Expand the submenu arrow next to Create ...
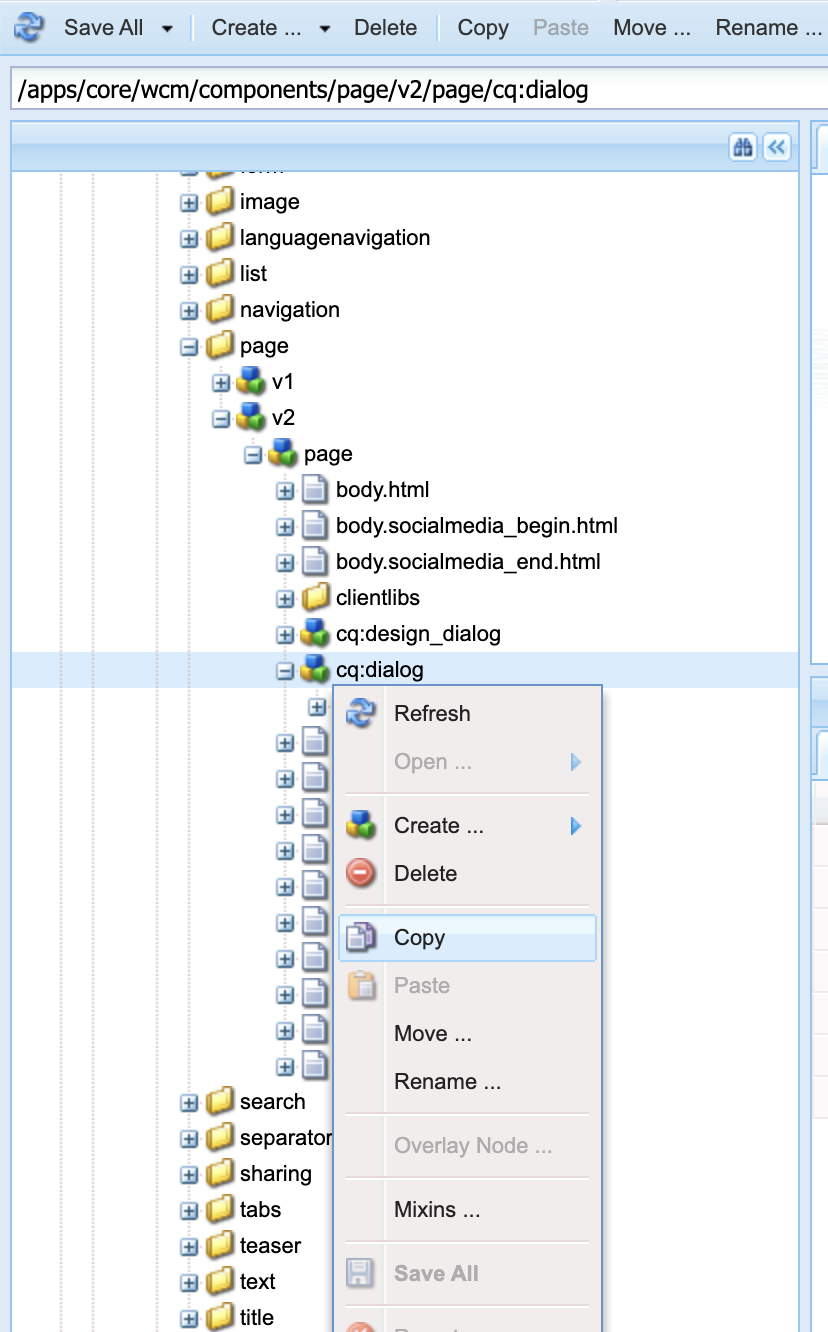 (577, 825)
